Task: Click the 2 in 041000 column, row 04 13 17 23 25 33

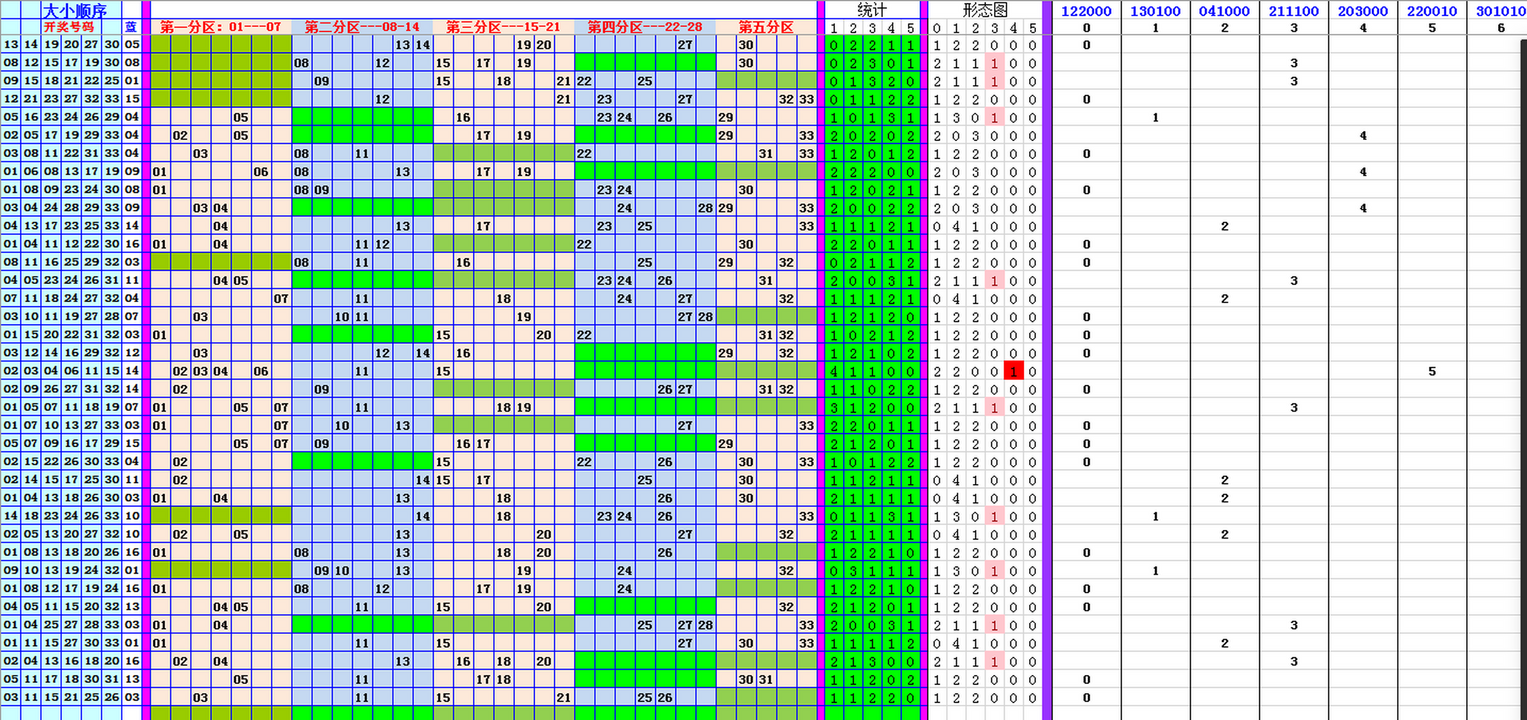Action: (x=1224, y=226)
